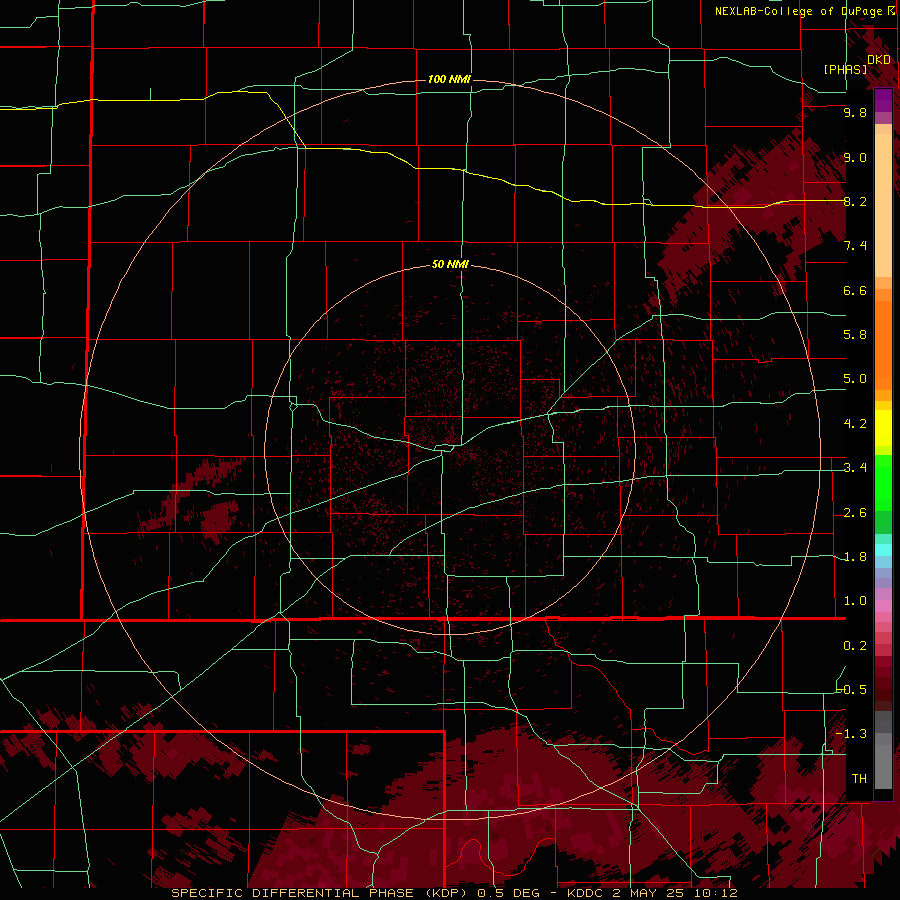The width and height of the screenshot is (900, 900).
Task: Click the -0.5 value on the color scale
Action: click(852, 690)
